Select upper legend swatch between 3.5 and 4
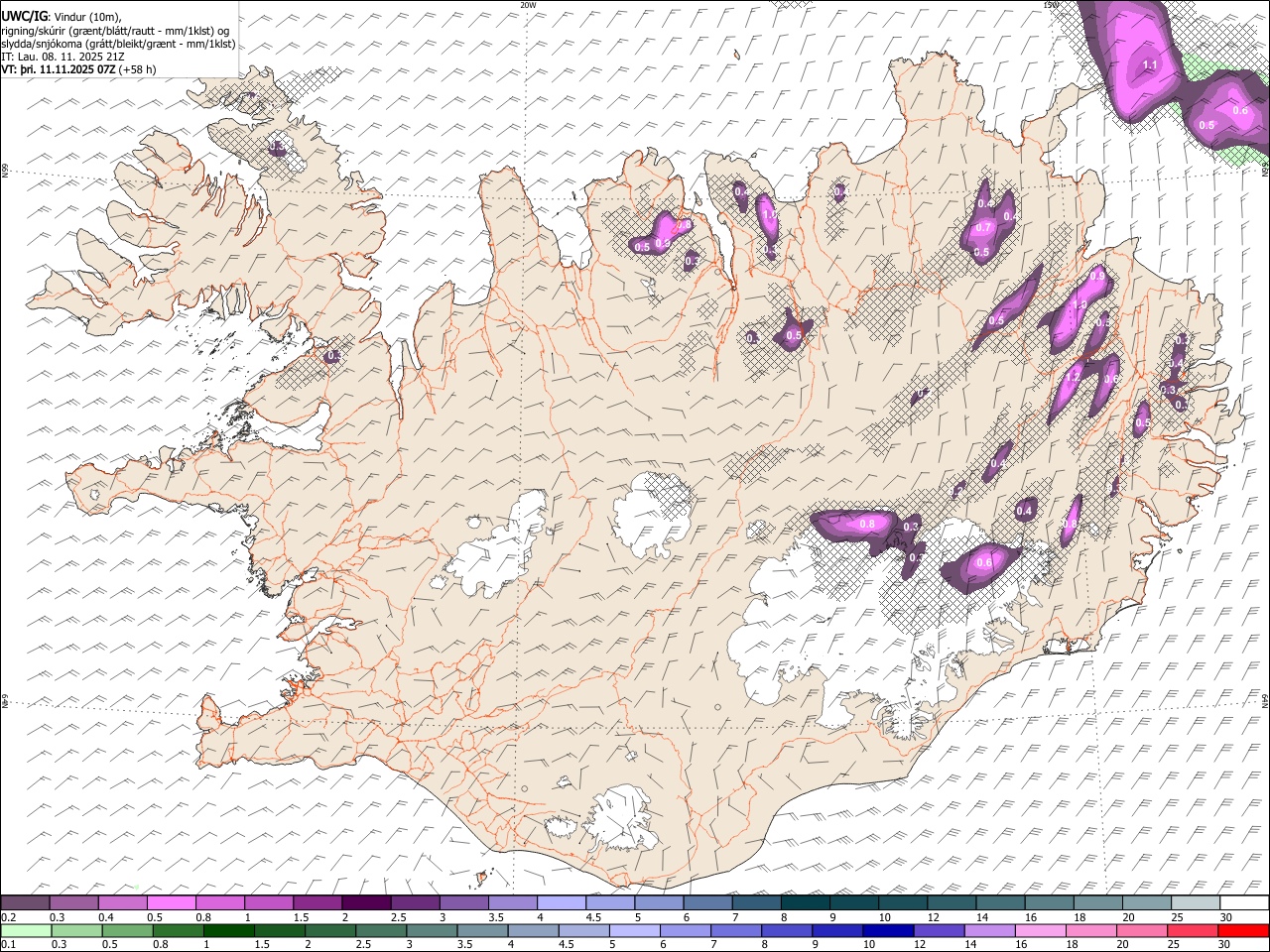The image size is (1270, 952). (512, 903)
